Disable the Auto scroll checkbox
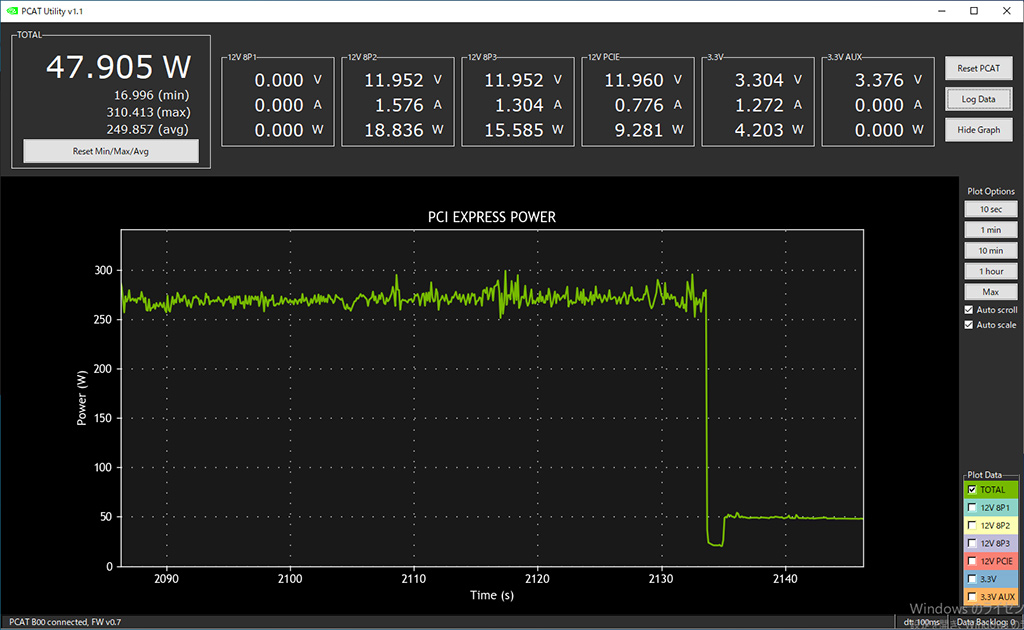This screenshot has height=630, width=1024. pos(968,310)
